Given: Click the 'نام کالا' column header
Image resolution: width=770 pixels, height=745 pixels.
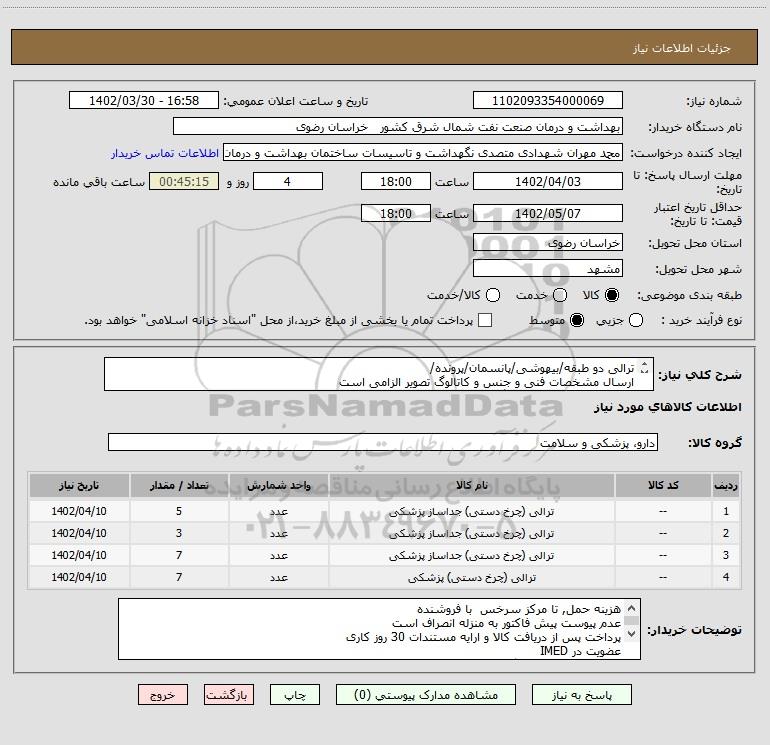Looking at the screenshot, I should tap(472, 486).
